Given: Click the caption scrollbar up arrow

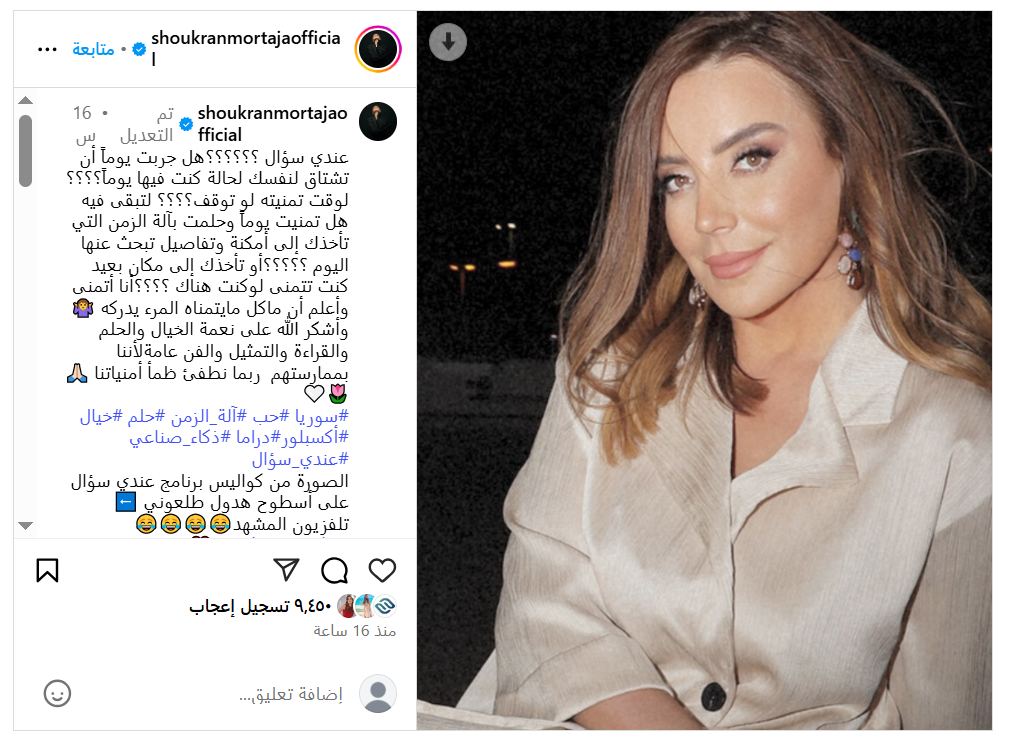Looking at the screenshot, I should point(26,100).
